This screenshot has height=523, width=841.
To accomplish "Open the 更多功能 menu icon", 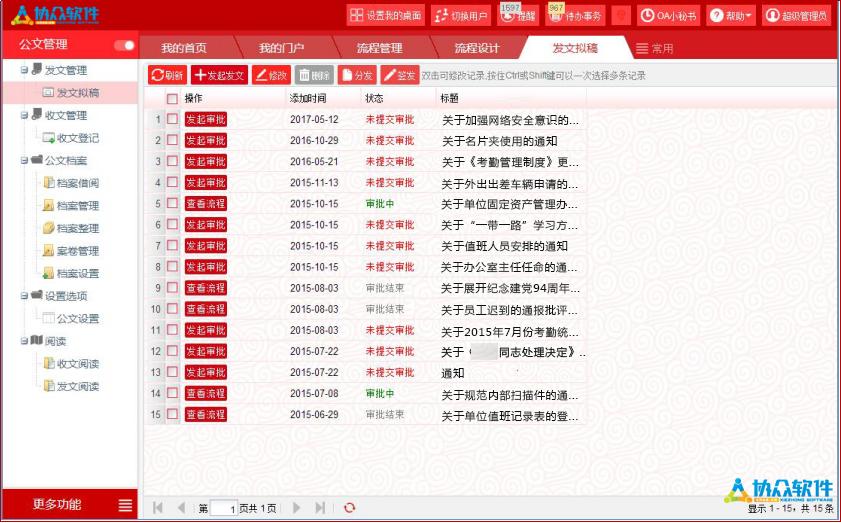I will [125, 505].
